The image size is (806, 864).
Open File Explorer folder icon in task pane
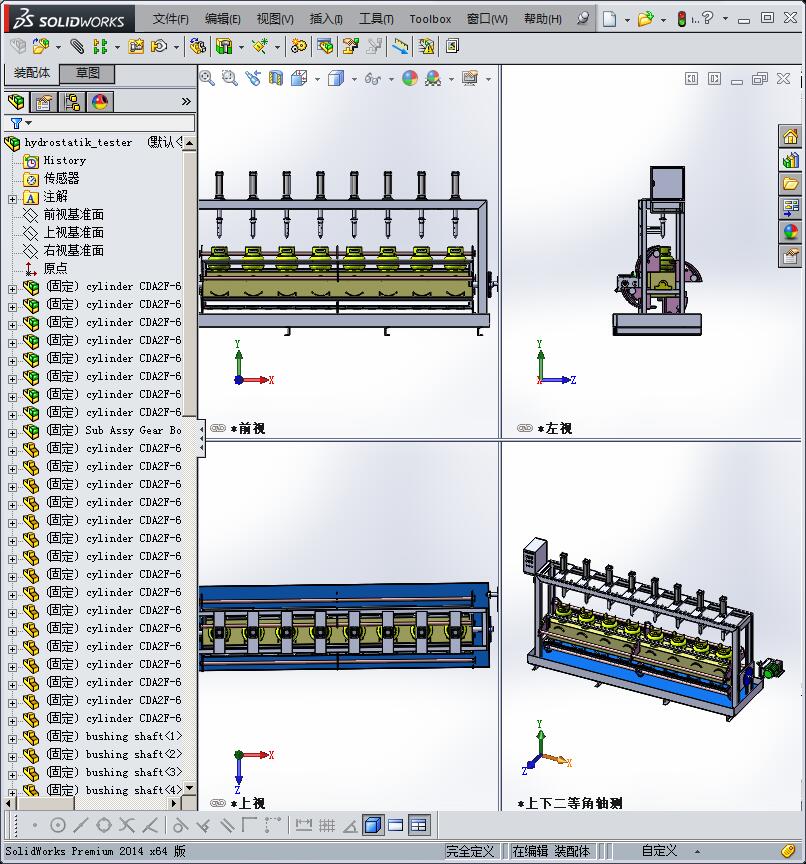pyautogui.click(x=790, y=183)
